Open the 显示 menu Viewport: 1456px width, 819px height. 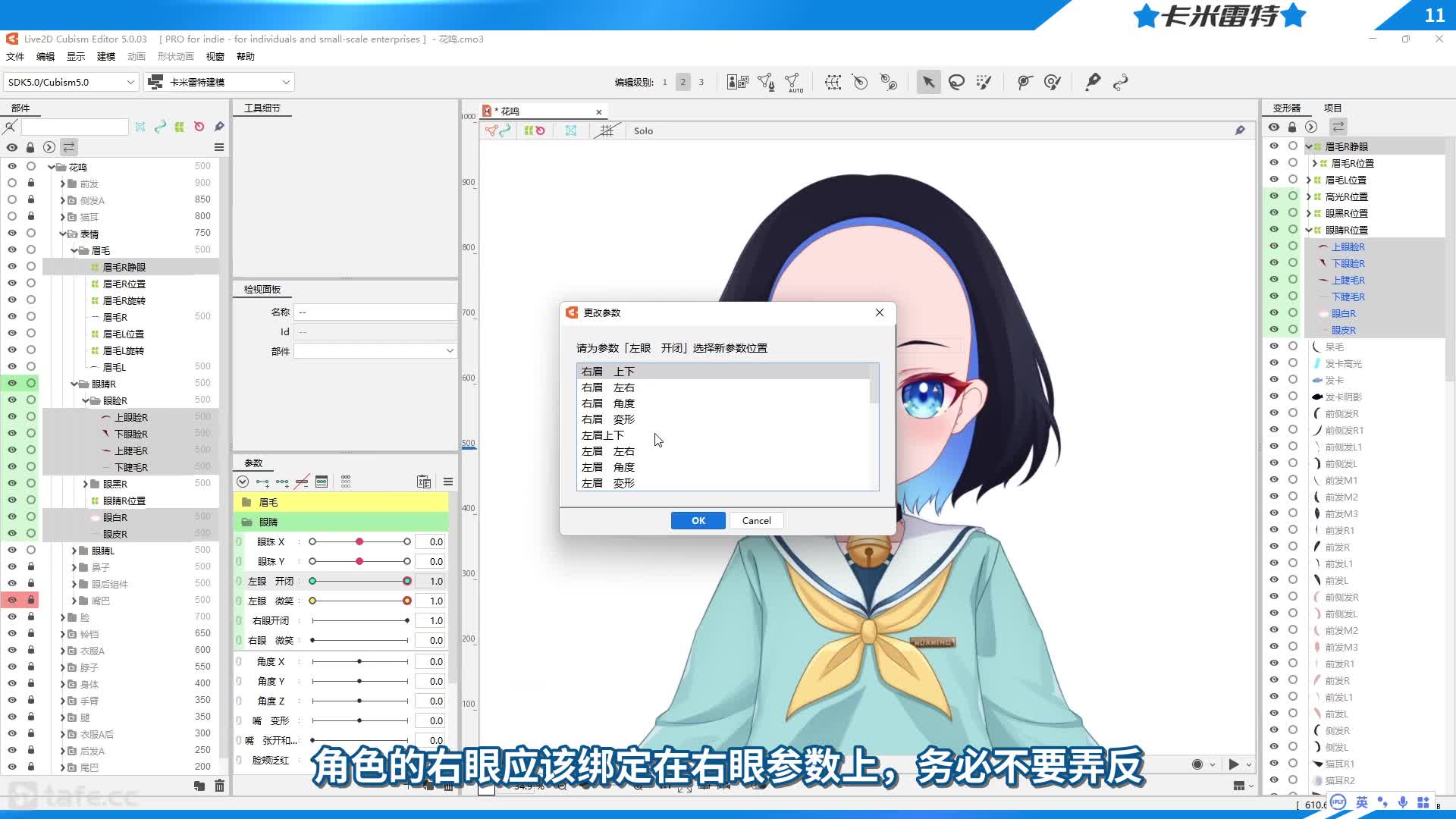point(76,57)
